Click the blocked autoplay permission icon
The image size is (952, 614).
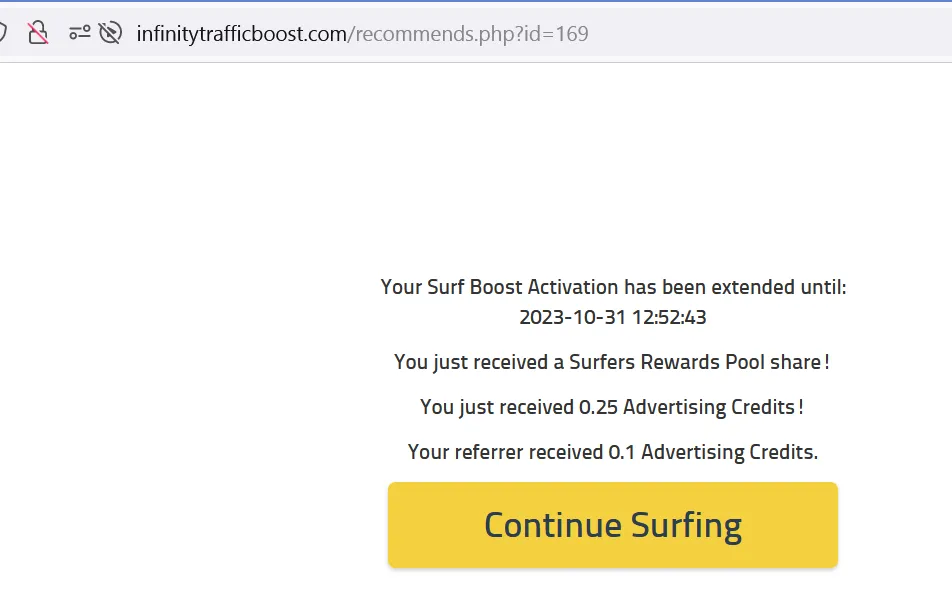click(110, 33)
